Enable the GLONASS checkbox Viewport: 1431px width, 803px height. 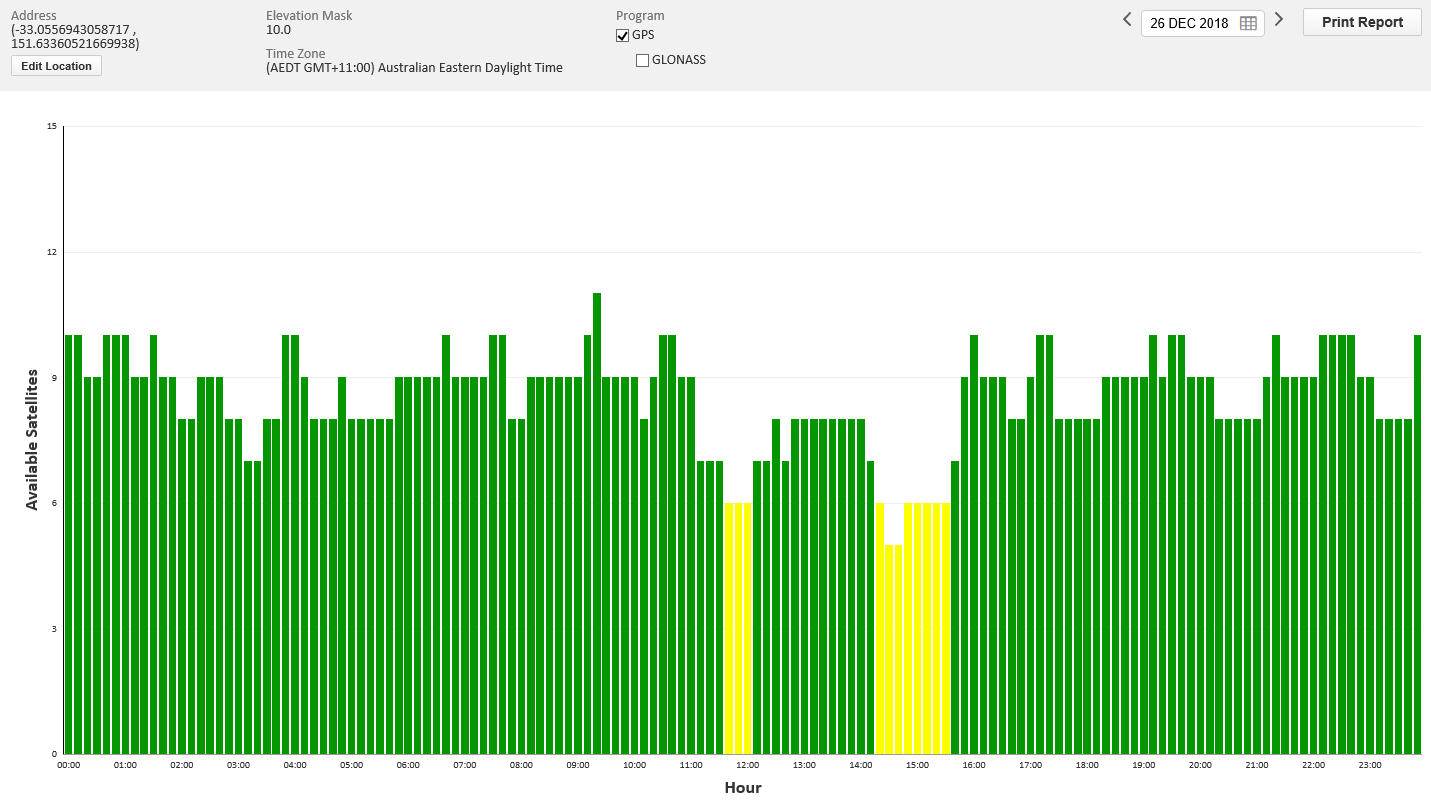[x=642, y=61]
